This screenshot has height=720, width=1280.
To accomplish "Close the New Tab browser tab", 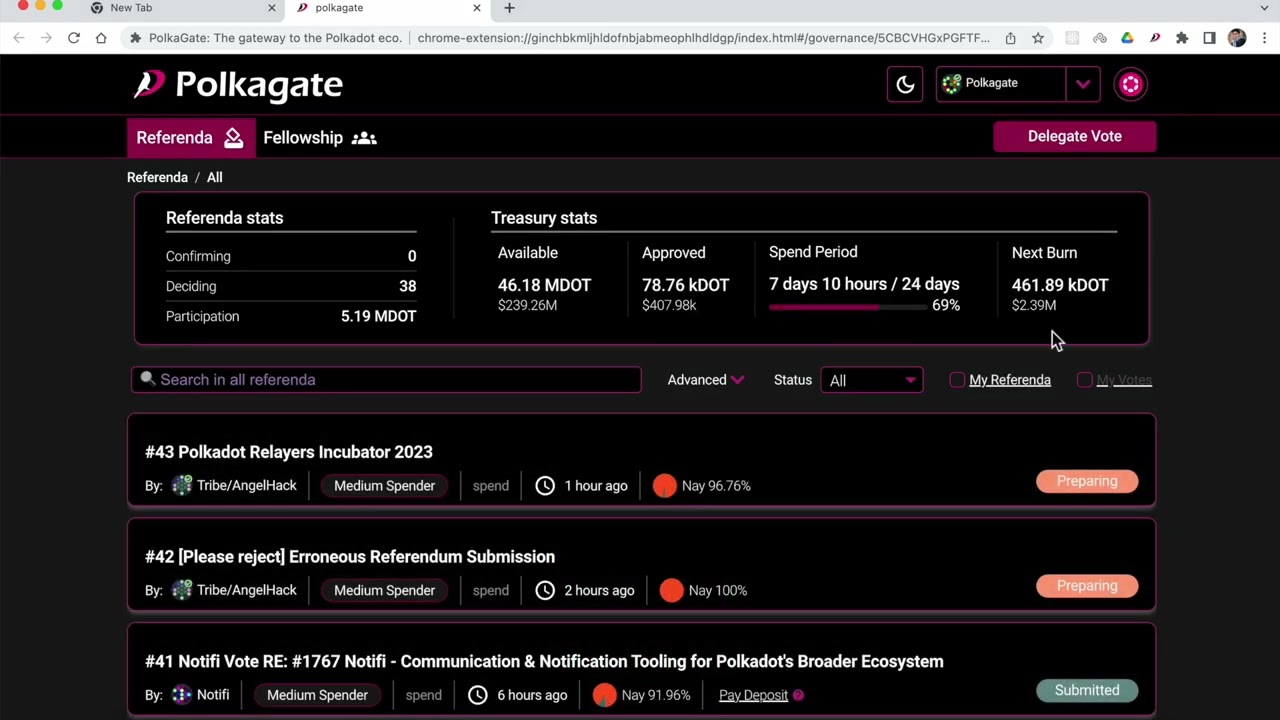I will coord(271,8).
